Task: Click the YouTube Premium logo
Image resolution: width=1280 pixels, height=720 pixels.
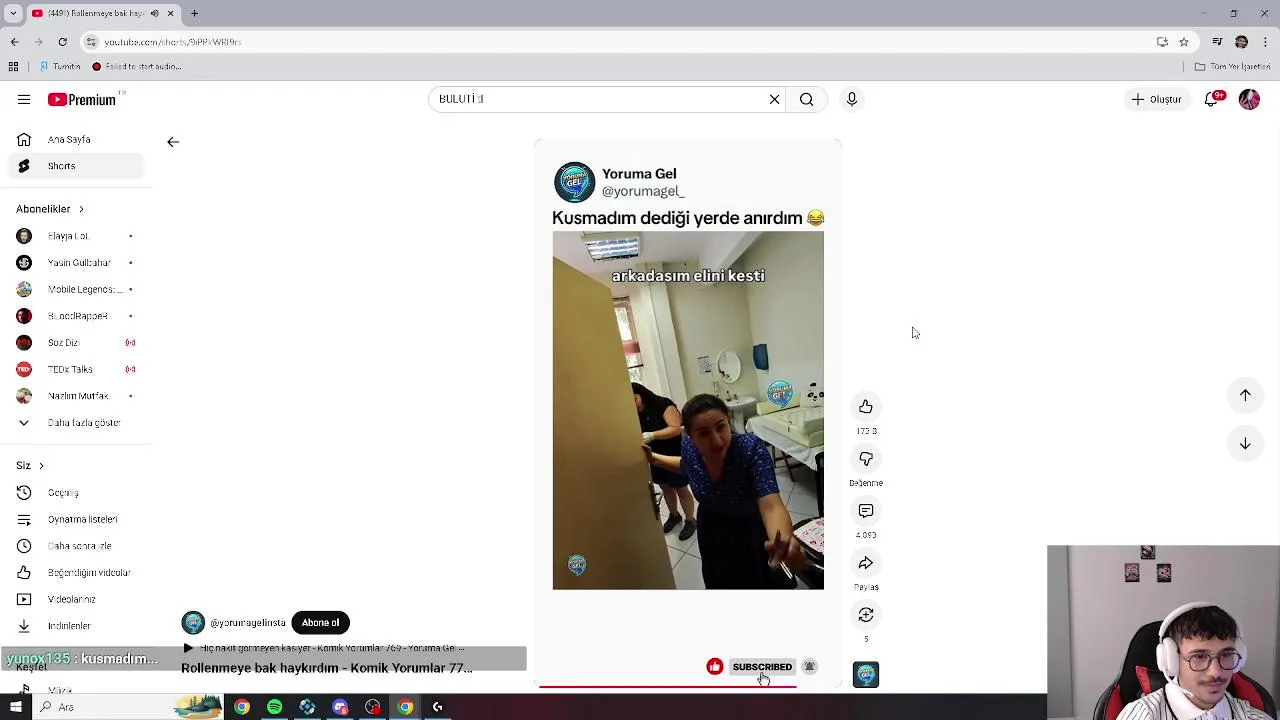Action: click(82, 99)
